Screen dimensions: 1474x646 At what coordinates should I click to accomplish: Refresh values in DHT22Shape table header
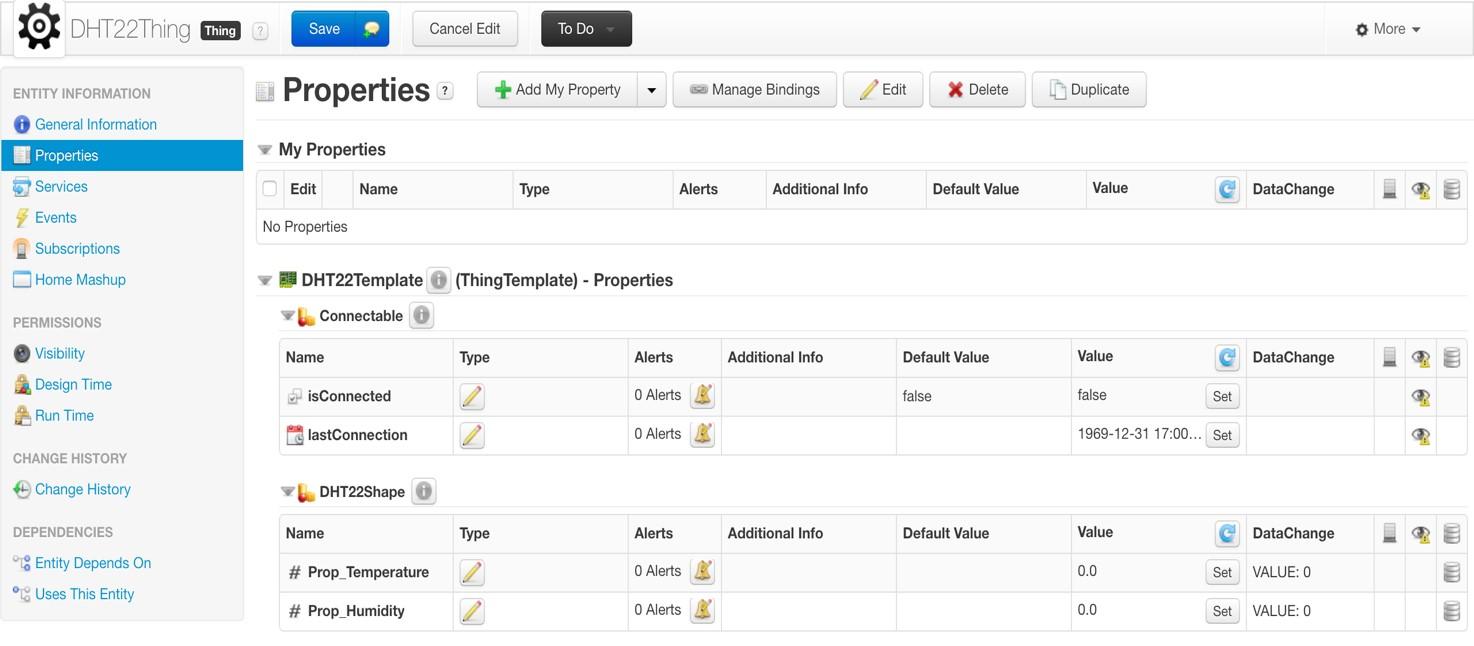(x=1227, y=533)
